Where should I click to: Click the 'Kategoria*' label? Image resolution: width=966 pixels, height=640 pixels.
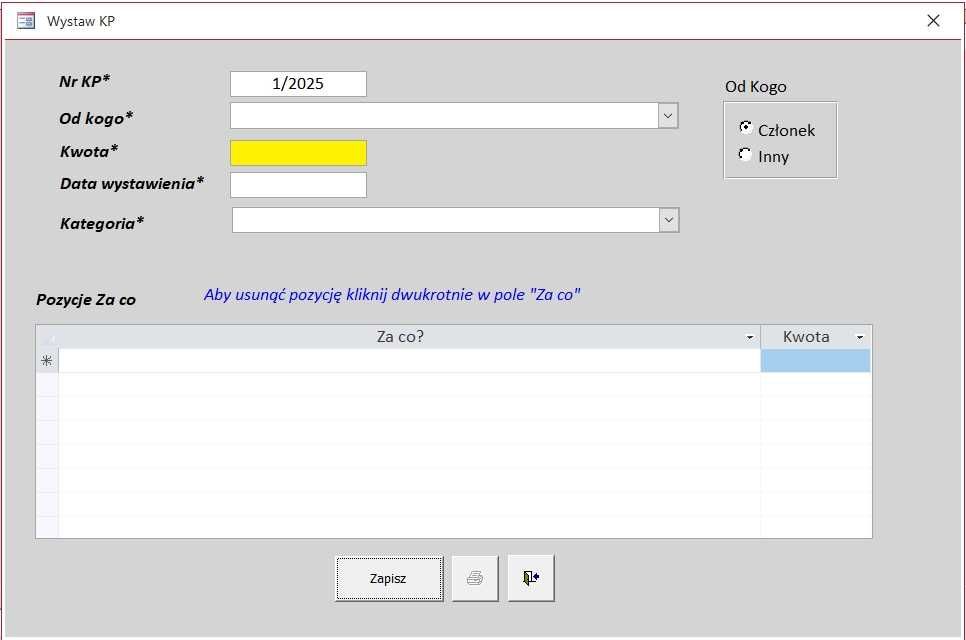[x=102, y=223]
